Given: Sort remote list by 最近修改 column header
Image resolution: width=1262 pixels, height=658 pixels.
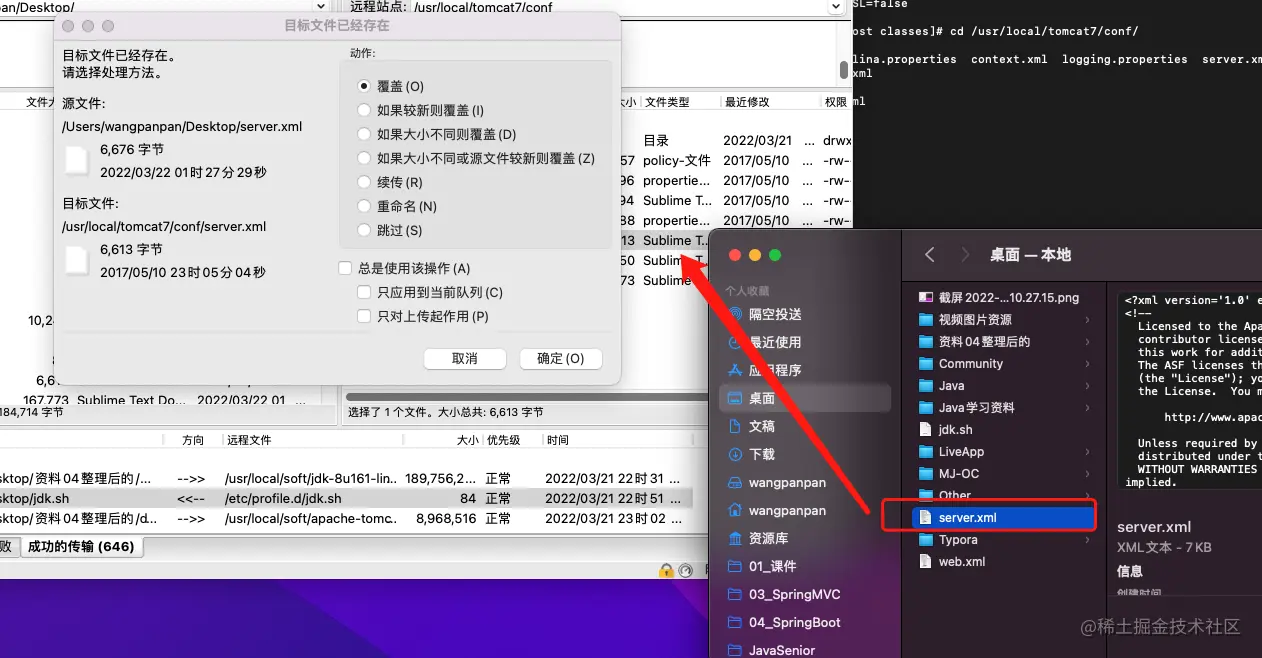Looking at the screenshot, I should 769,102.
